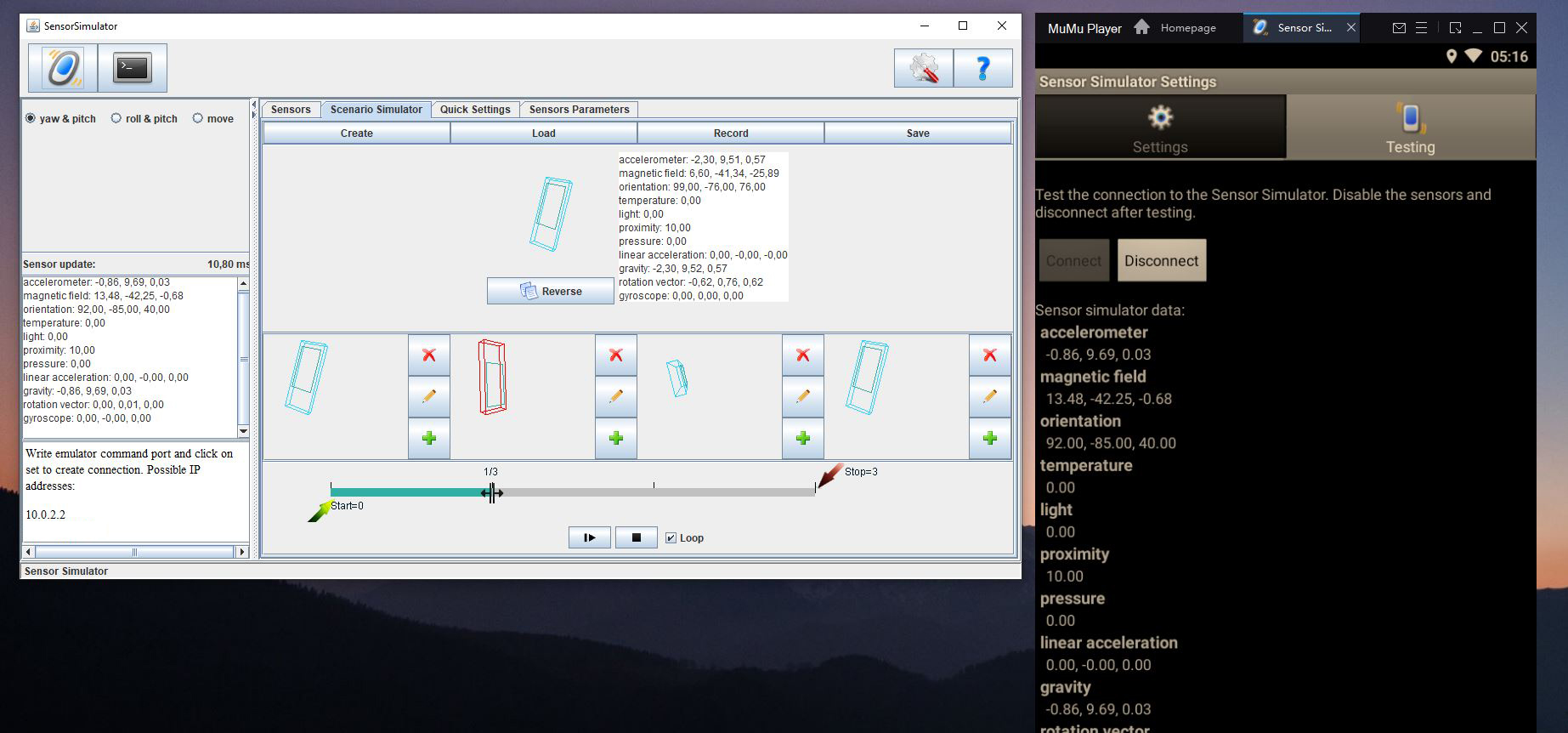This screenshot has height=733, width=1568.
Task: Collapse left panel using splitter arrow
Action: pos(254,105)
